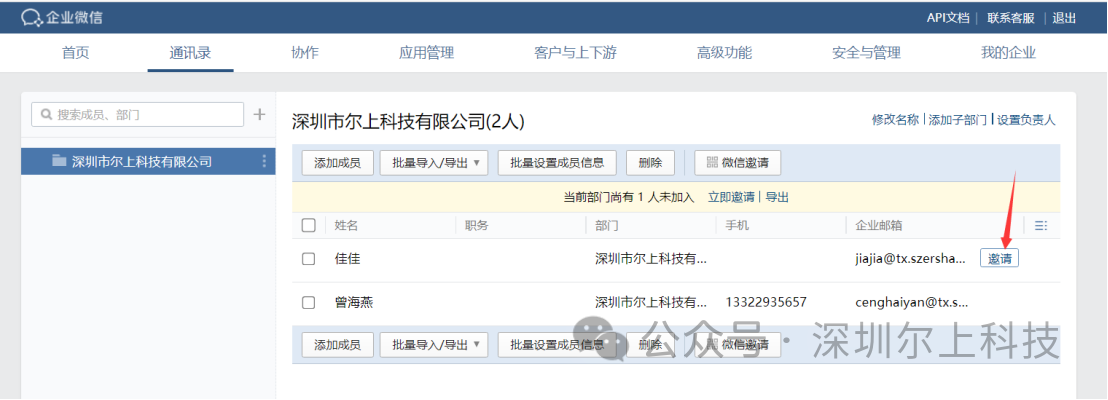Click the plus icon beside search box
This screenshot has width=1108, height=400.
(x=259, y=115)
